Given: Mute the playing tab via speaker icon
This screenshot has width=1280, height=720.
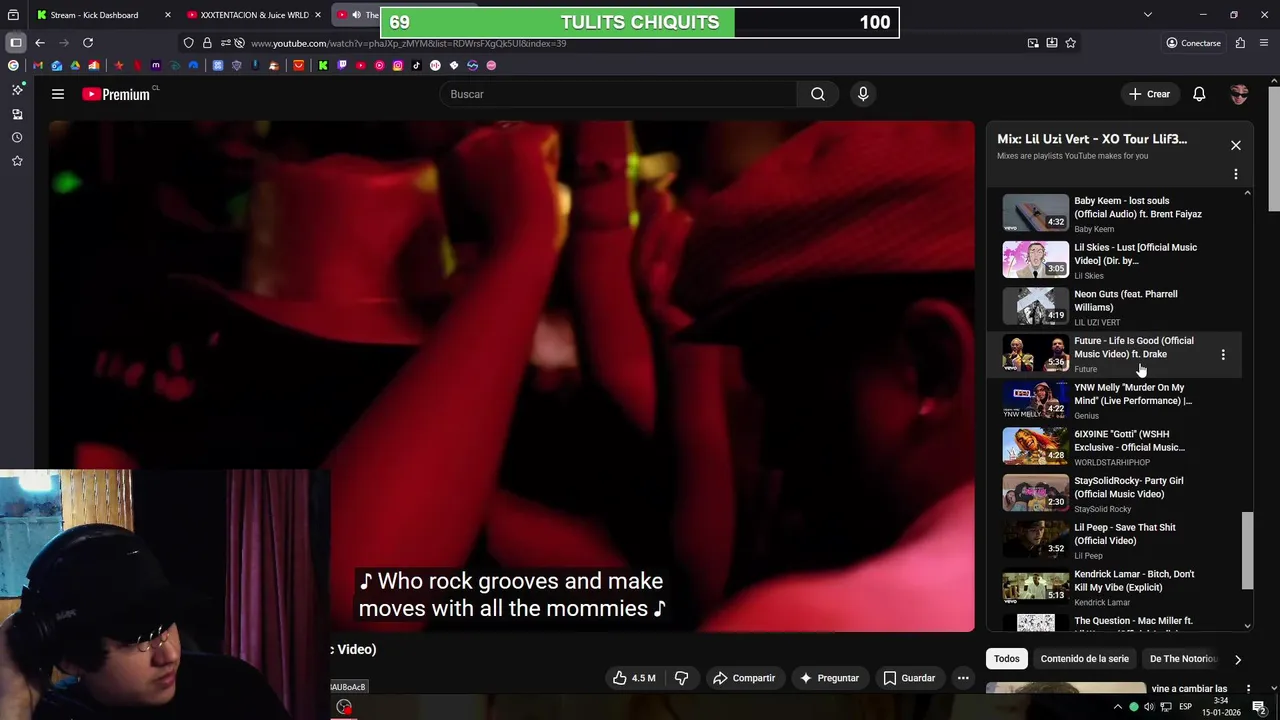Looking at the screenshot, I should (x=356, y=15).
